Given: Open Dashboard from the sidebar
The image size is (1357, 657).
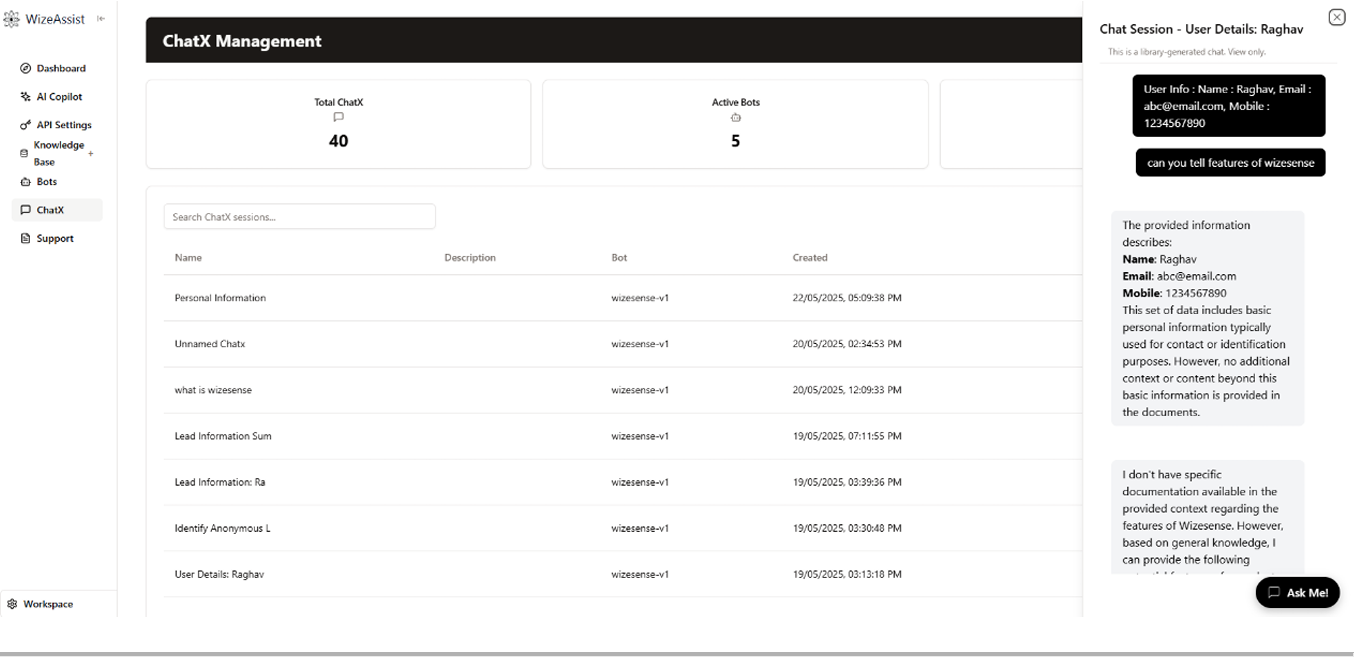Looking at the screenshot, I should [x=60, y=69].
